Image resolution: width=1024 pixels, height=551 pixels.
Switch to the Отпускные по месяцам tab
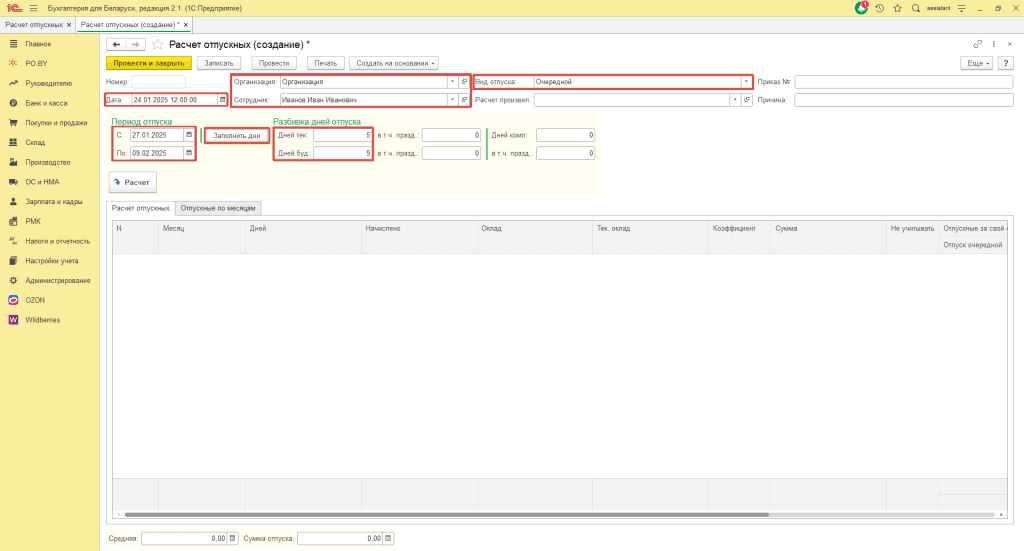(x=219, y=208)
